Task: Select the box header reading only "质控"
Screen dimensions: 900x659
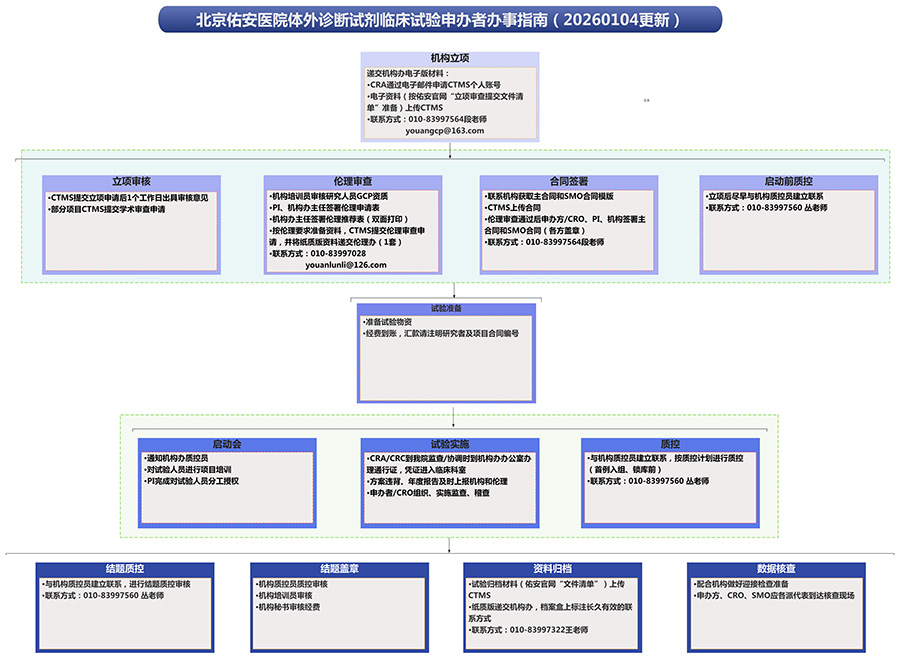Action: 670,444
